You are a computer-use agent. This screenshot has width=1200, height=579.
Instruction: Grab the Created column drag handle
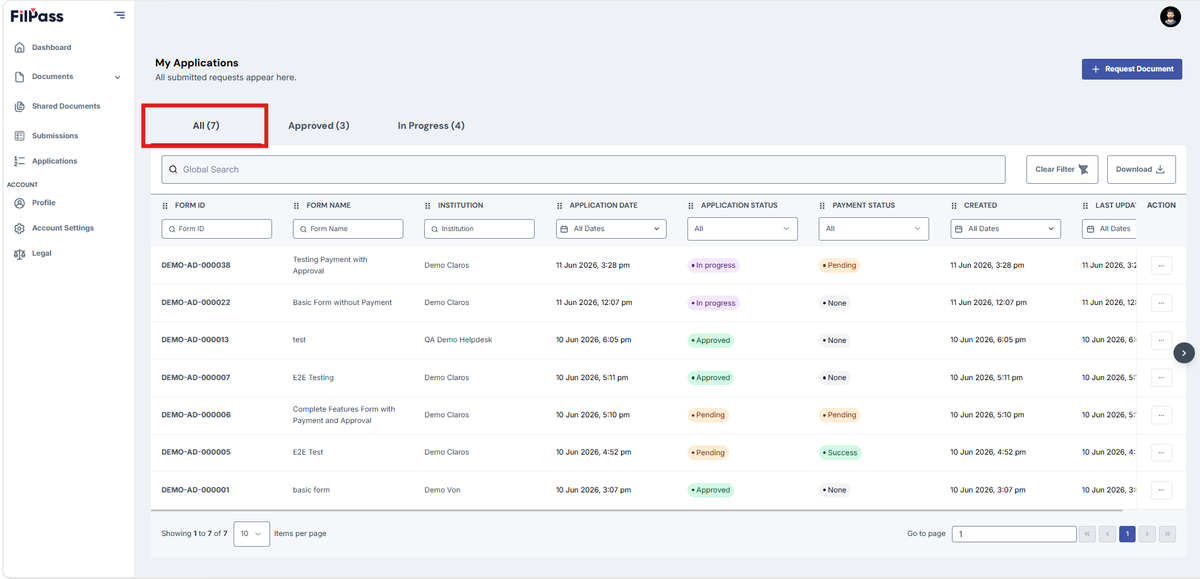(x=954, y=205)
